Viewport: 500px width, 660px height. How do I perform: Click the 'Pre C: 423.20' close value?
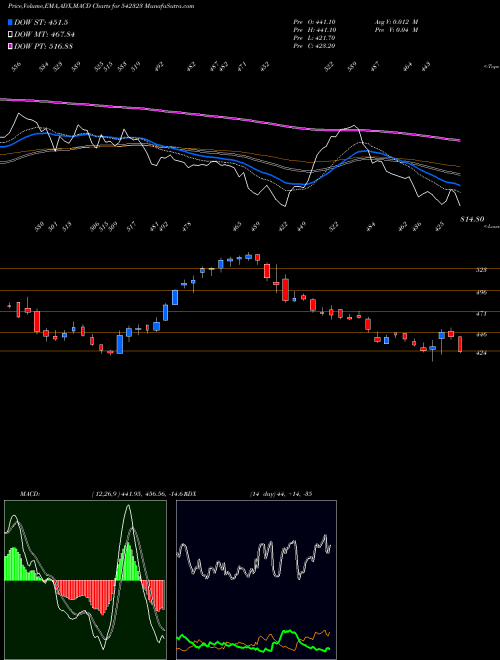tap(314, 46)
